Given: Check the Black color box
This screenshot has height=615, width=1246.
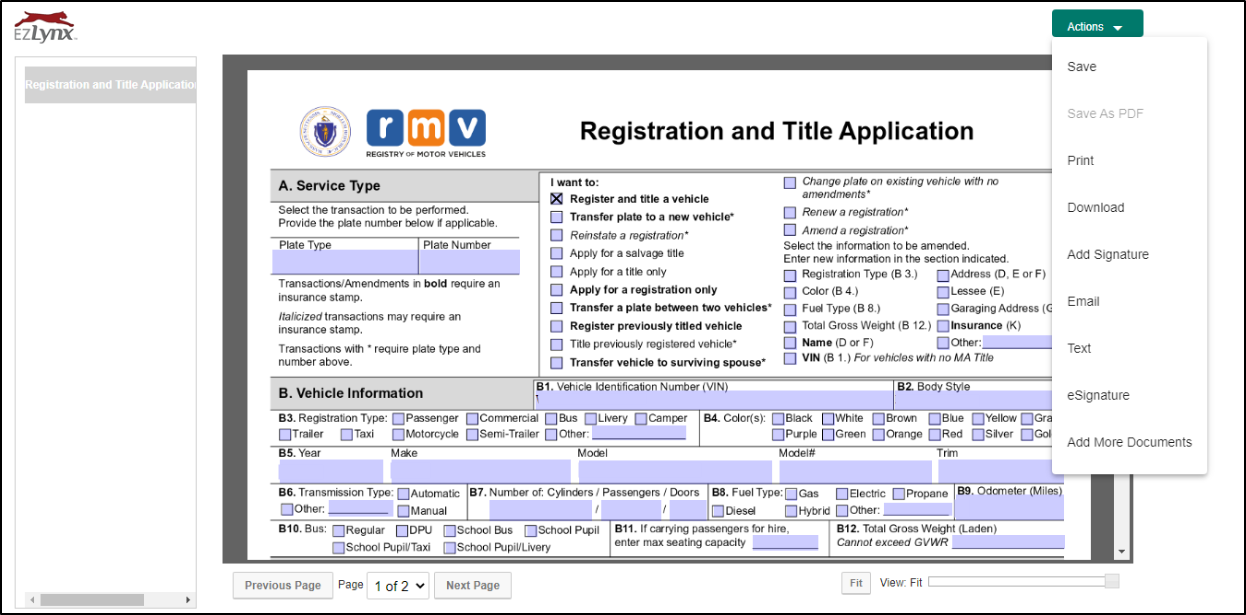Looking at the screenshot, I should click(x=779, y=419).
